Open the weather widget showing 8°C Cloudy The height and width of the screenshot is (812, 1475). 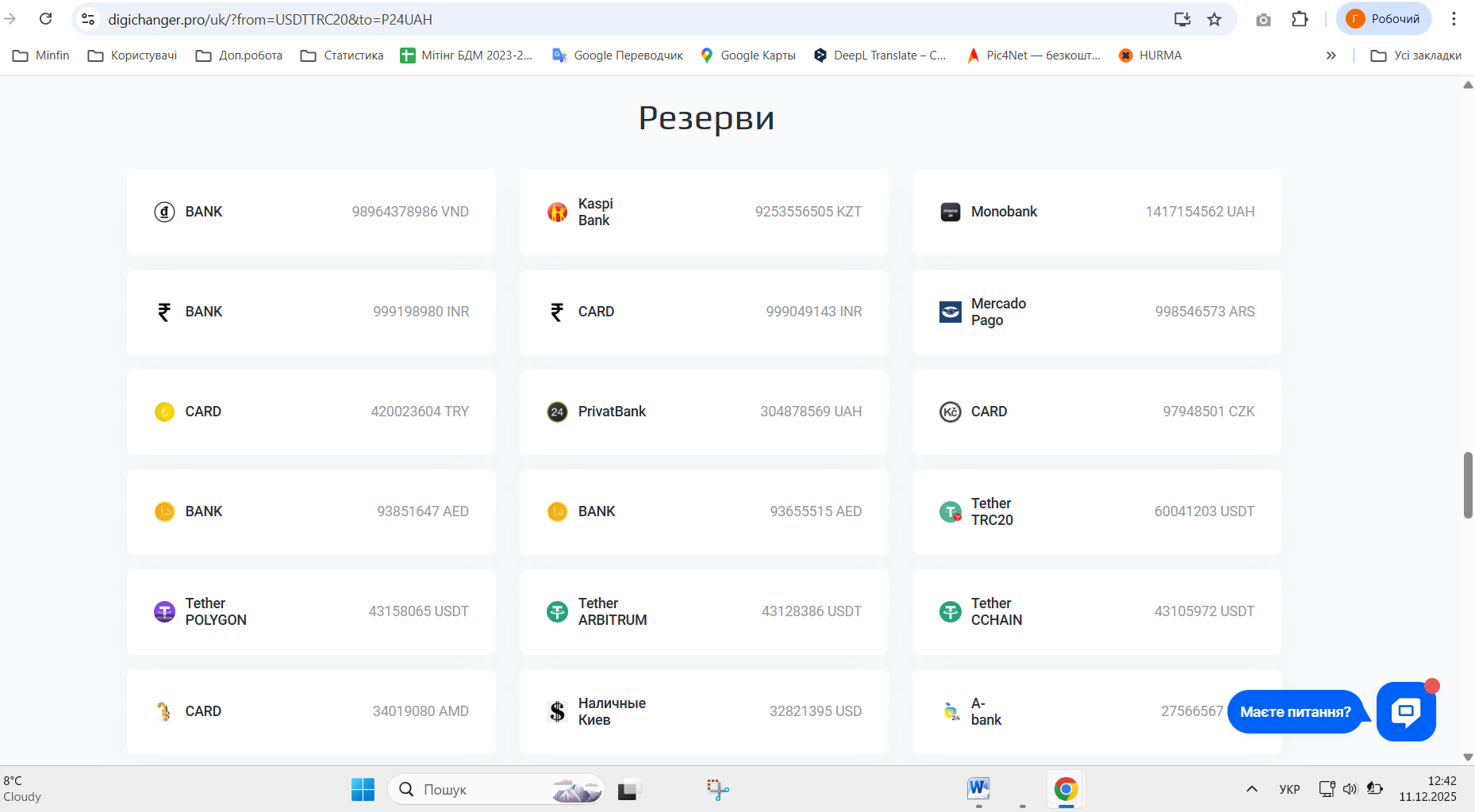click(22, 789)
